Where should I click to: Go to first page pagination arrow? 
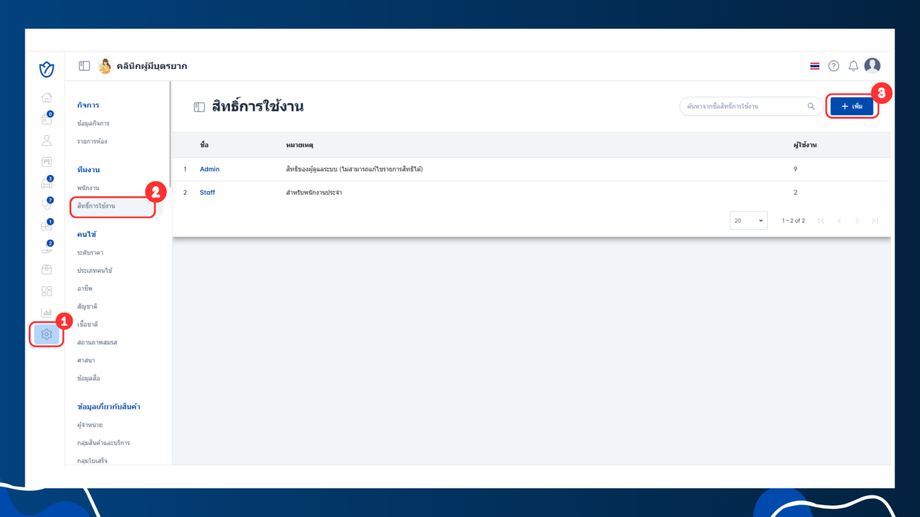click(821, 221)
